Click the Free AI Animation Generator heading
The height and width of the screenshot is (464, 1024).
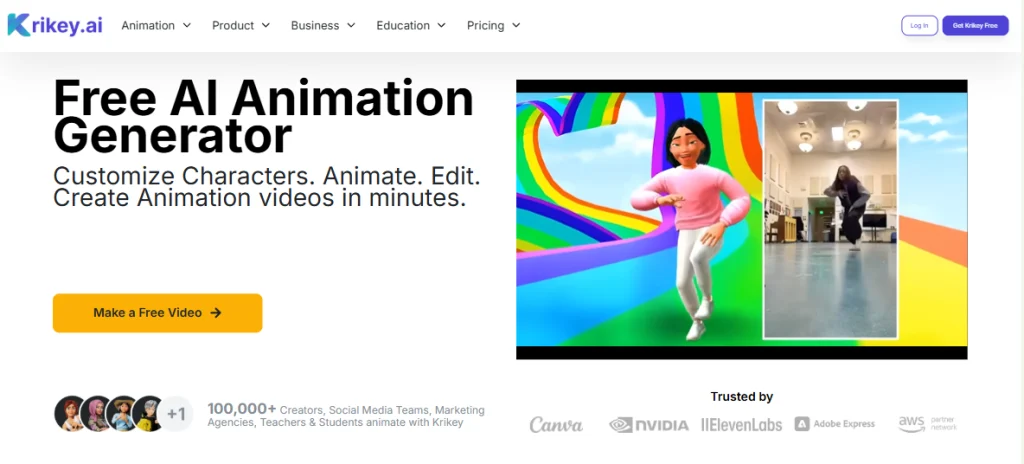(263, 116)
